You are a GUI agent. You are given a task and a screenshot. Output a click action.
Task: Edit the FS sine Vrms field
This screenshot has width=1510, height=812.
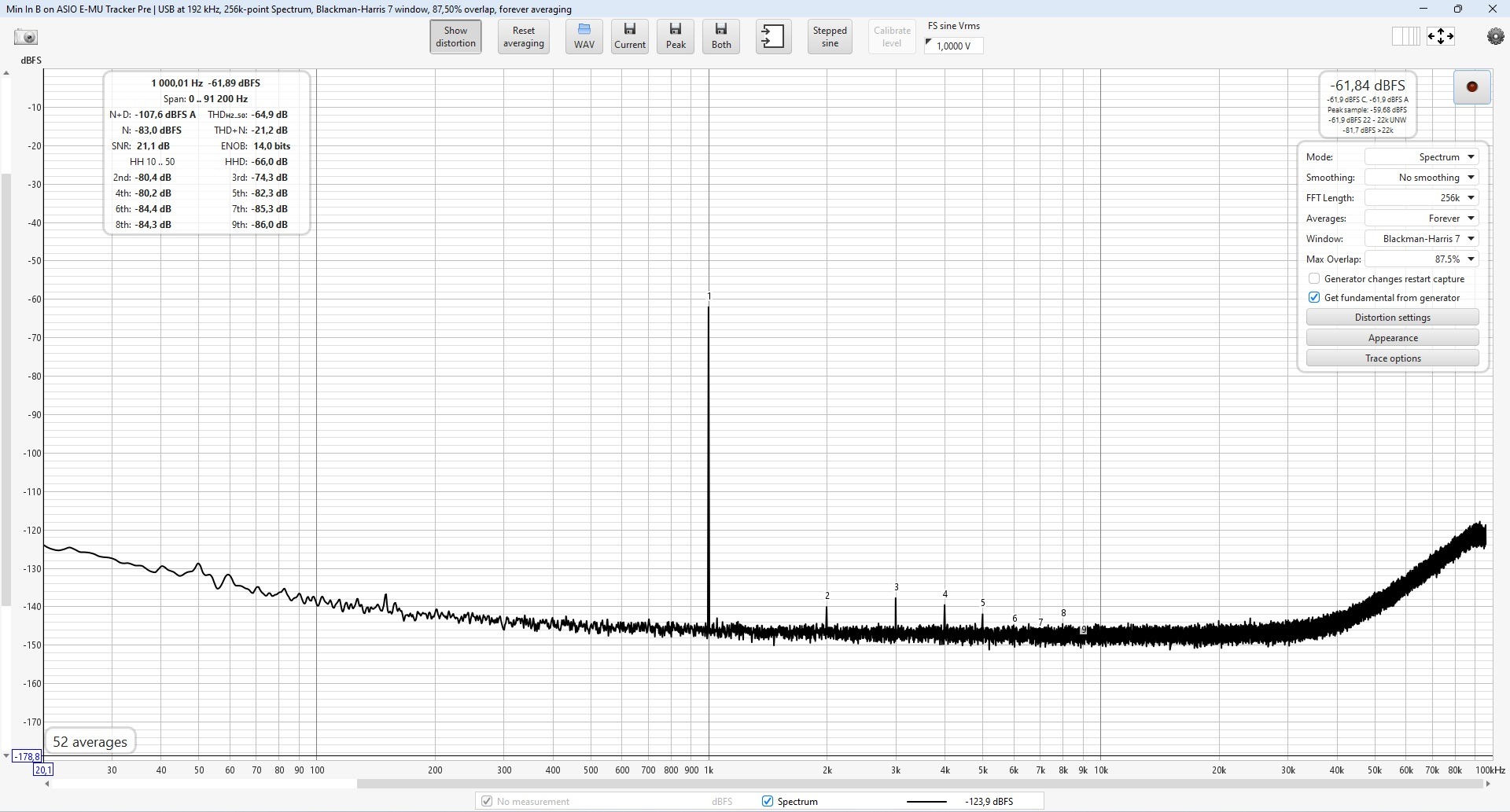954,46
